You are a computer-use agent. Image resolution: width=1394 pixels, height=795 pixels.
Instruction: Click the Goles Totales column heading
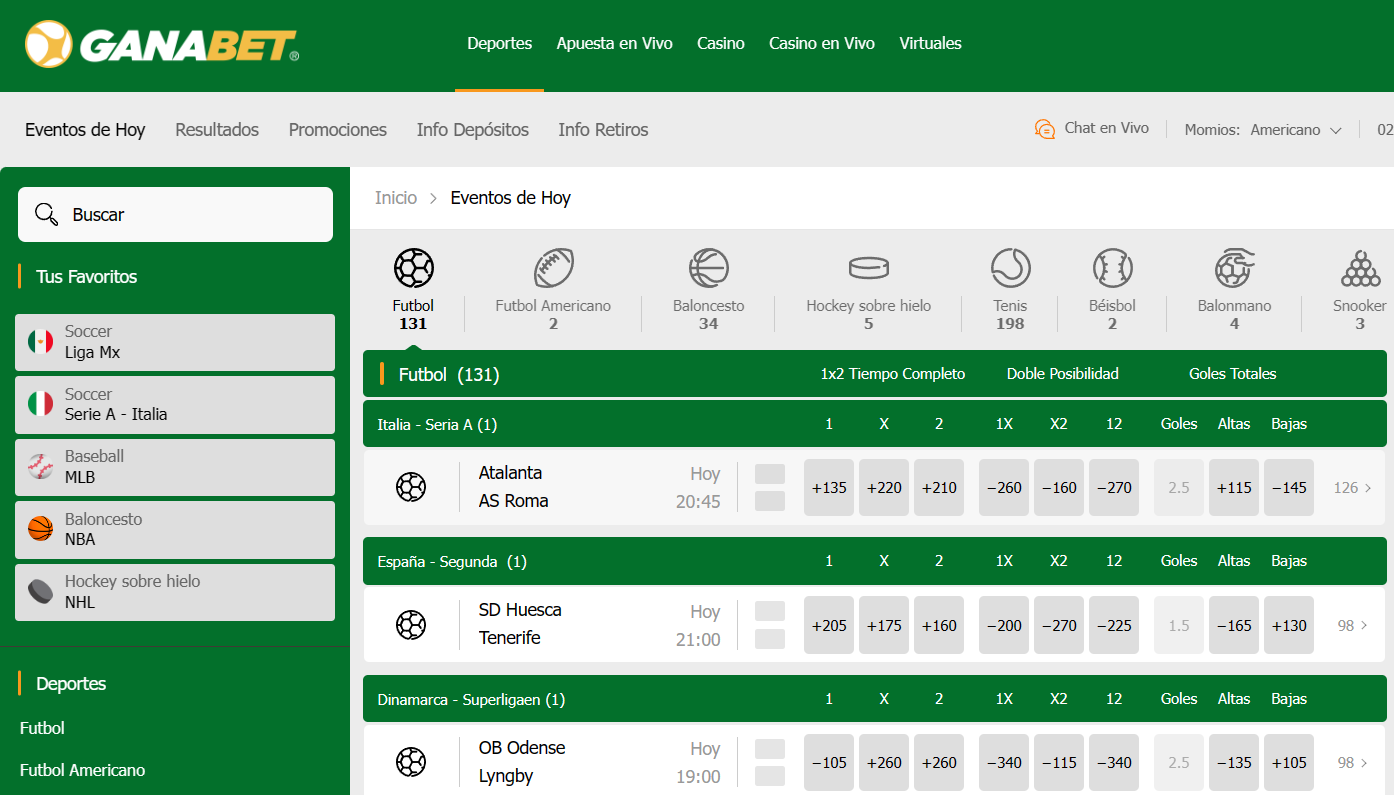(1232, 374)
